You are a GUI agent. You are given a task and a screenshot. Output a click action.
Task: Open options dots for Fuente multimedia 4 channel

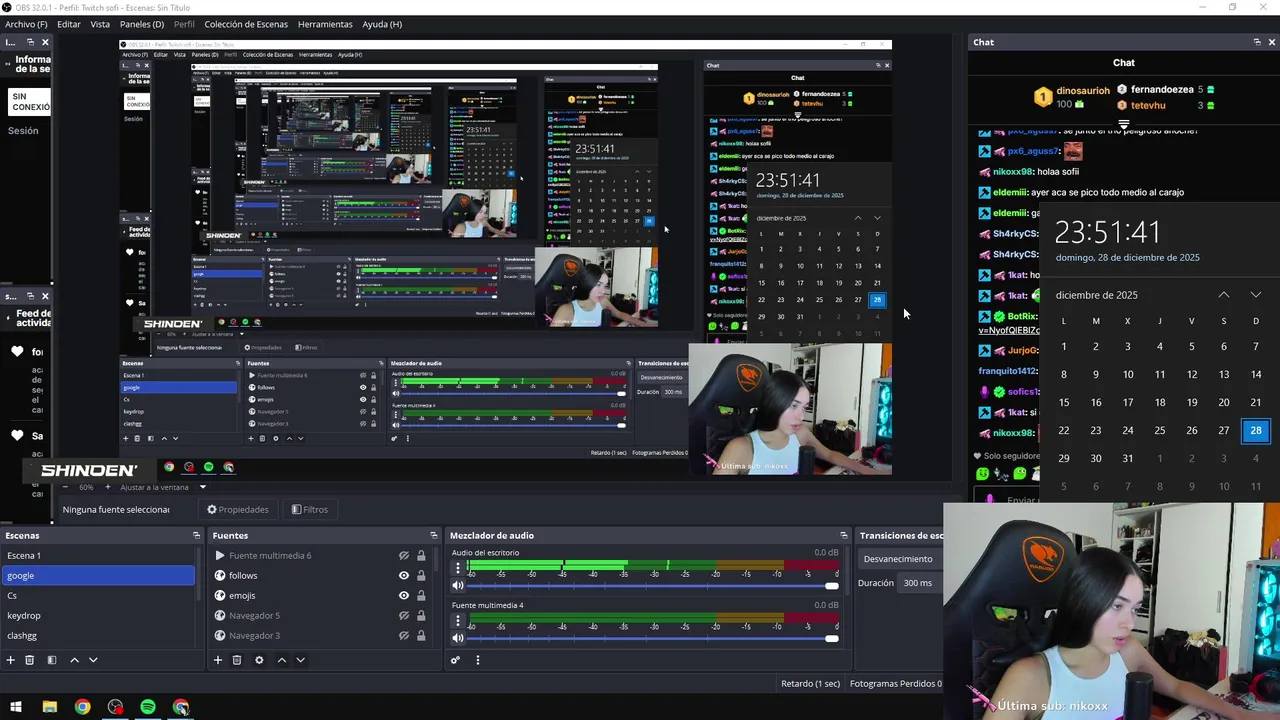tap(458, 620)
